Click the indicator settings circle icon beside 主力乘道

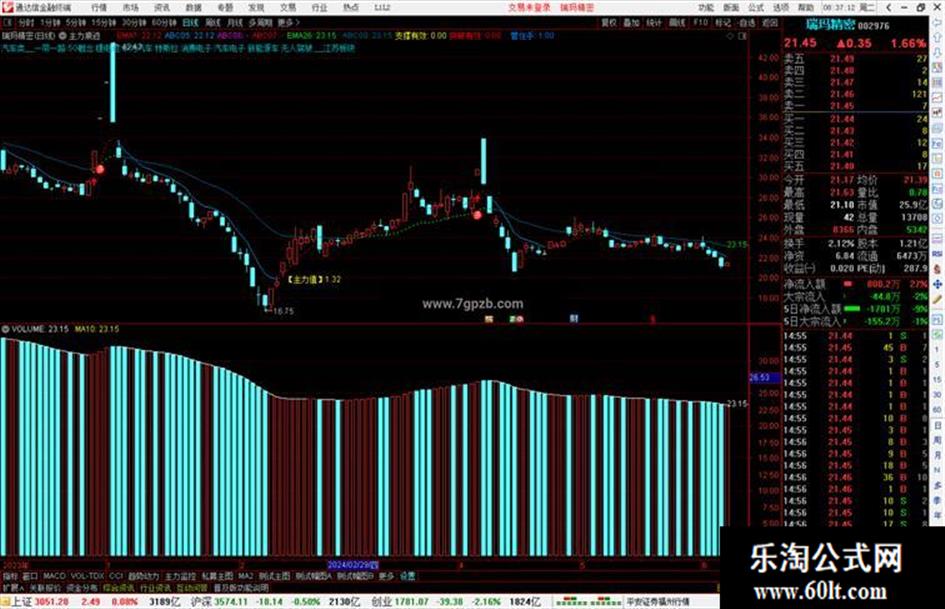(x=63, y=36)
